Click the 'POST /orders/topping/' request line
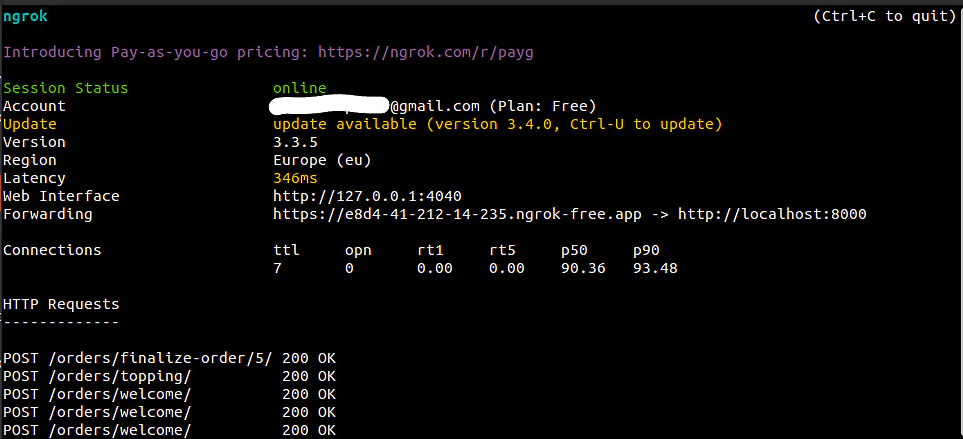This screenshot has width=963, height=439. 98,376
